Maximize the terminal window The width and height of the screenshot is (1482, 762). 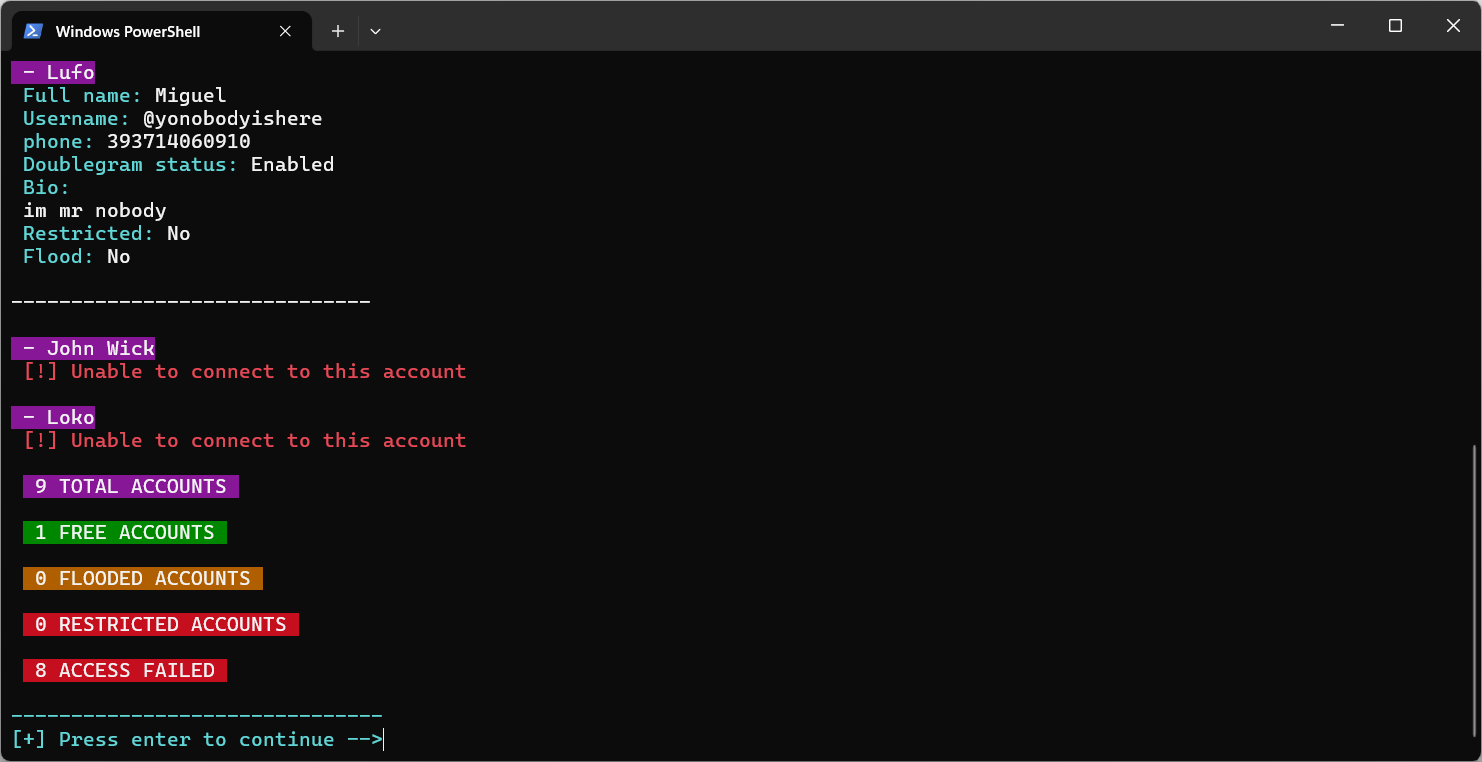click(1395, 26)
